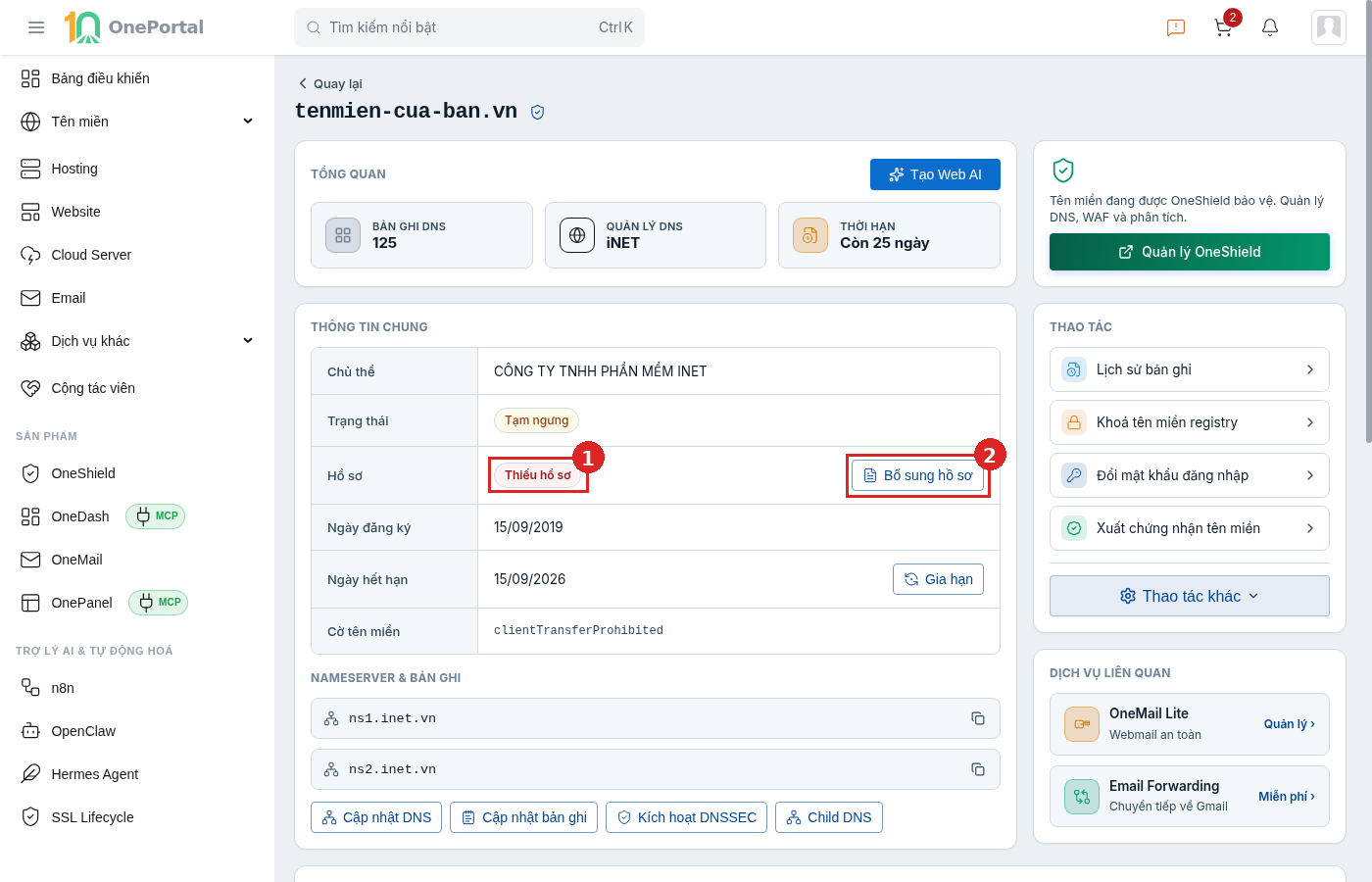Click the Gia hạn button

point(938,579)
